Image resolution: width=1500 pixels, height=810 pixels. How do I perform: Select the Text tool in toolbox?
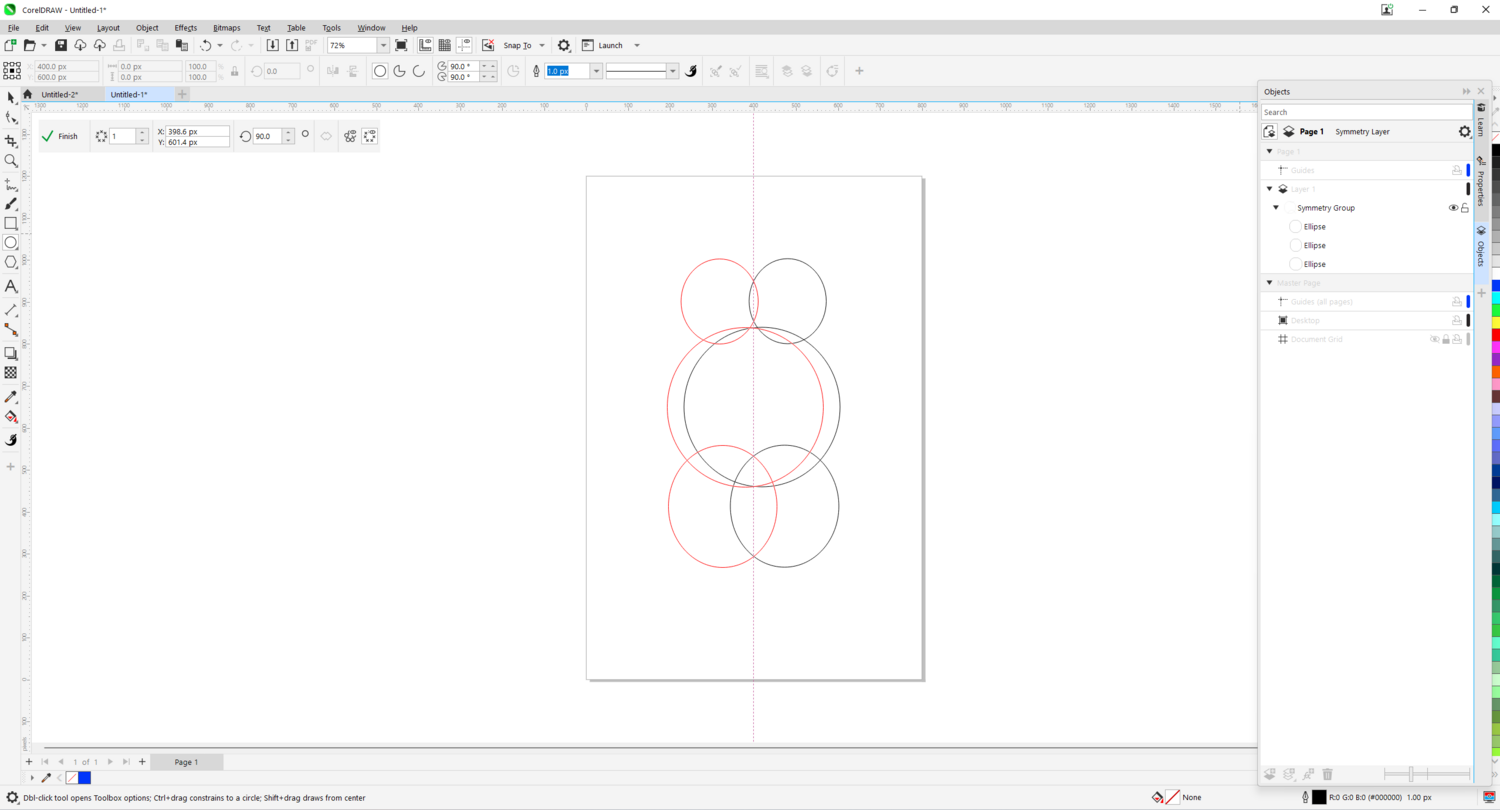(11, 286)
